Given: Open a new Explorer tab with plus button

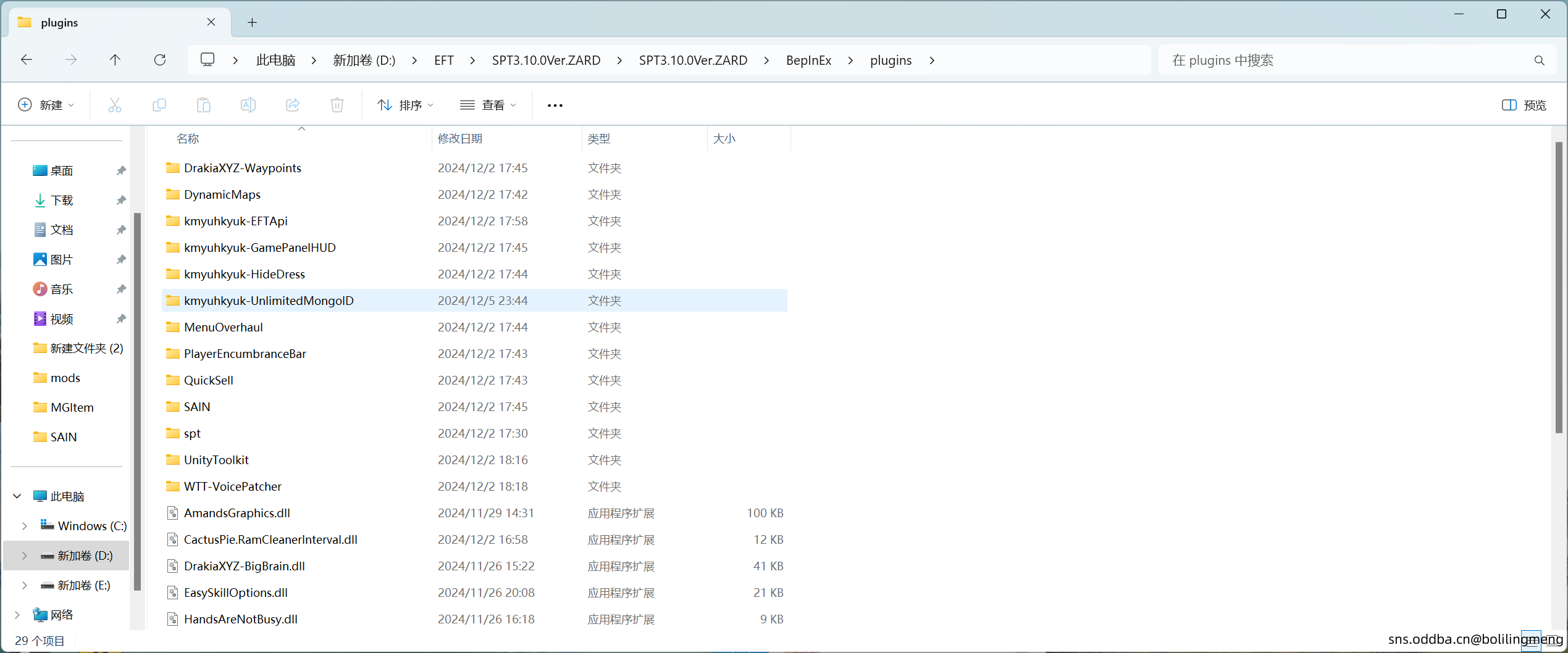Looking at the screenshot, I should pos(252,22).
